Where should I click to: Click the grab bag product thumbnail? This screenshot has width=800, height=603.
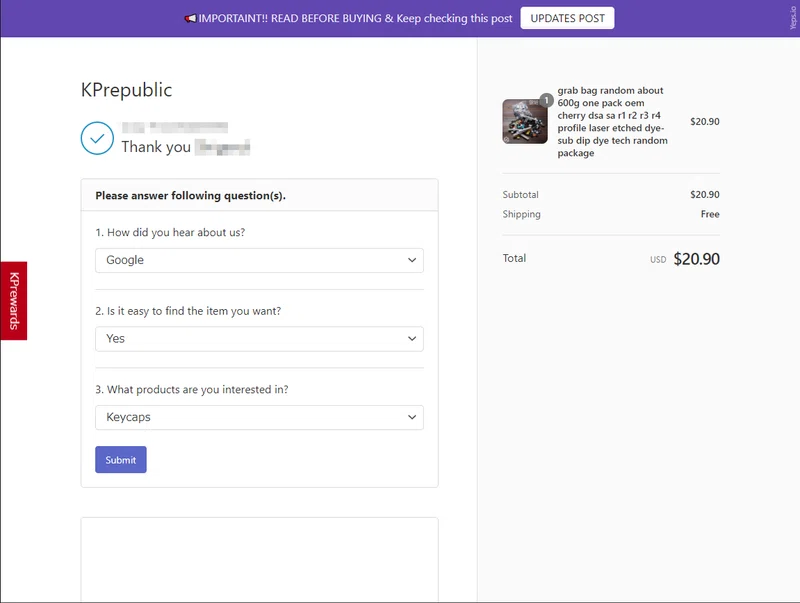525,121
